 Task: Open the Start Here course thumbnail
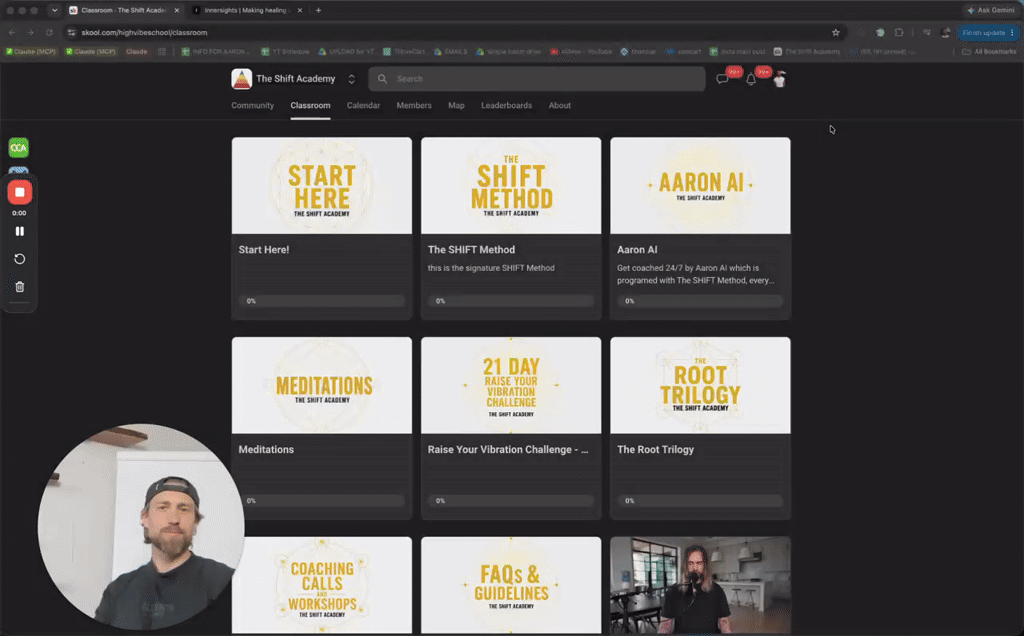(x=322, y=185)
